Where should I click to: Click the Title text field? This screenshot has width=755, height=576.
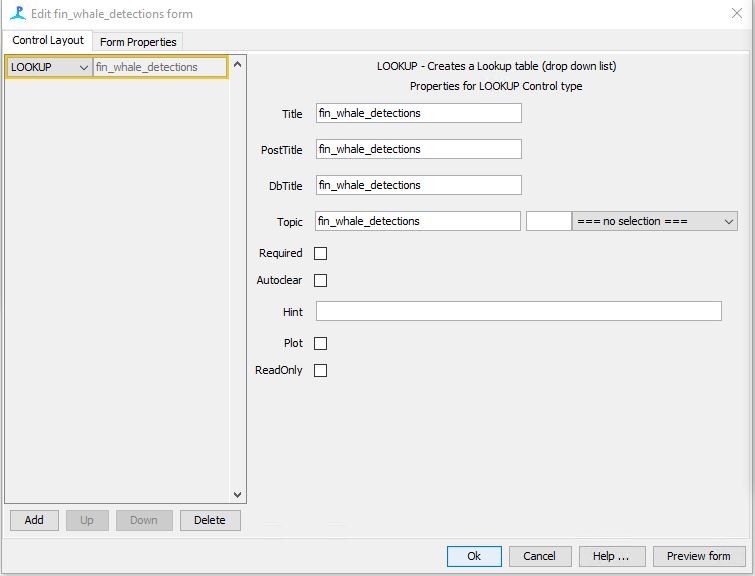point(418,113)
